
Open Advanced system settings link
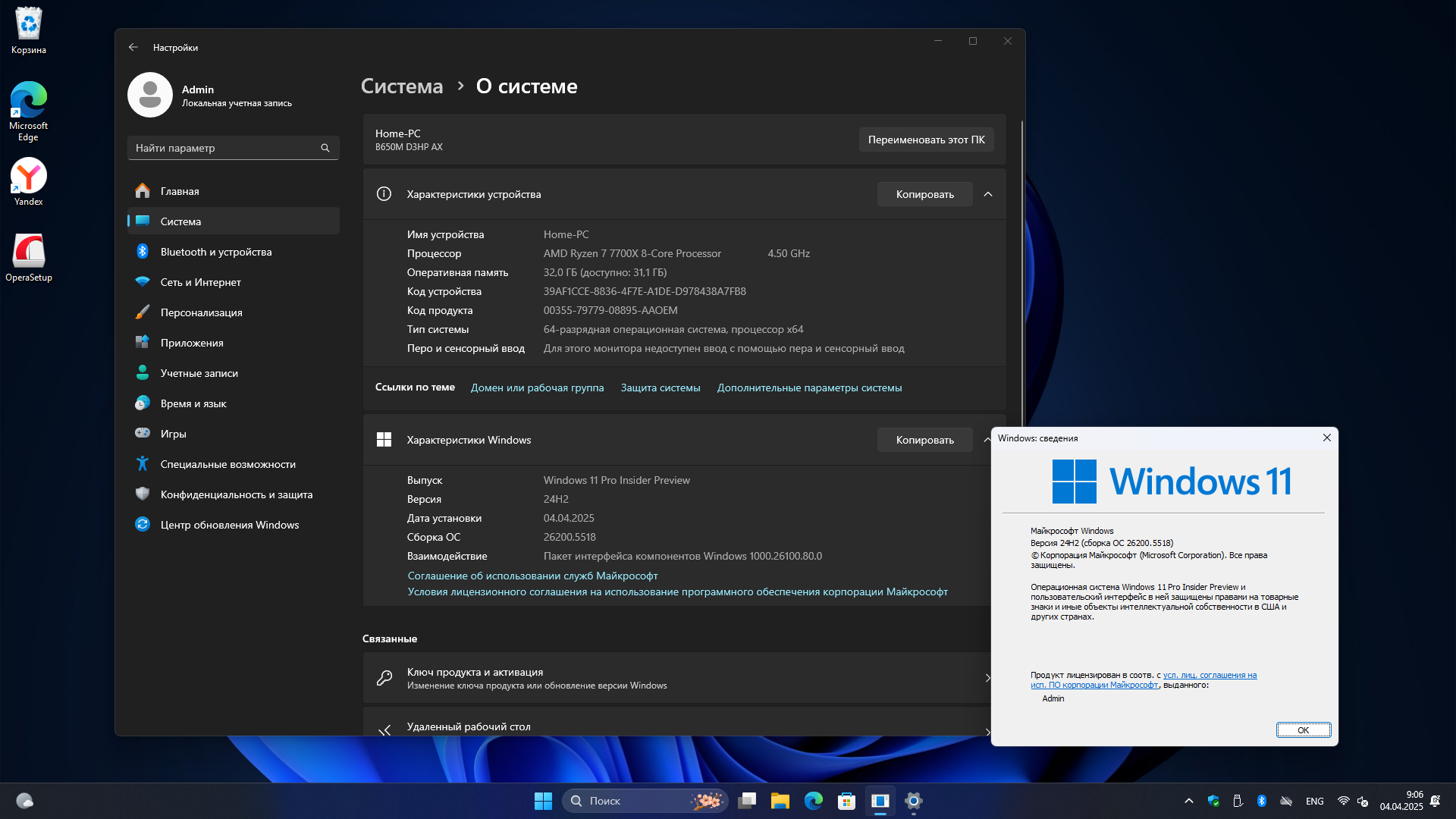click(809, 388)
